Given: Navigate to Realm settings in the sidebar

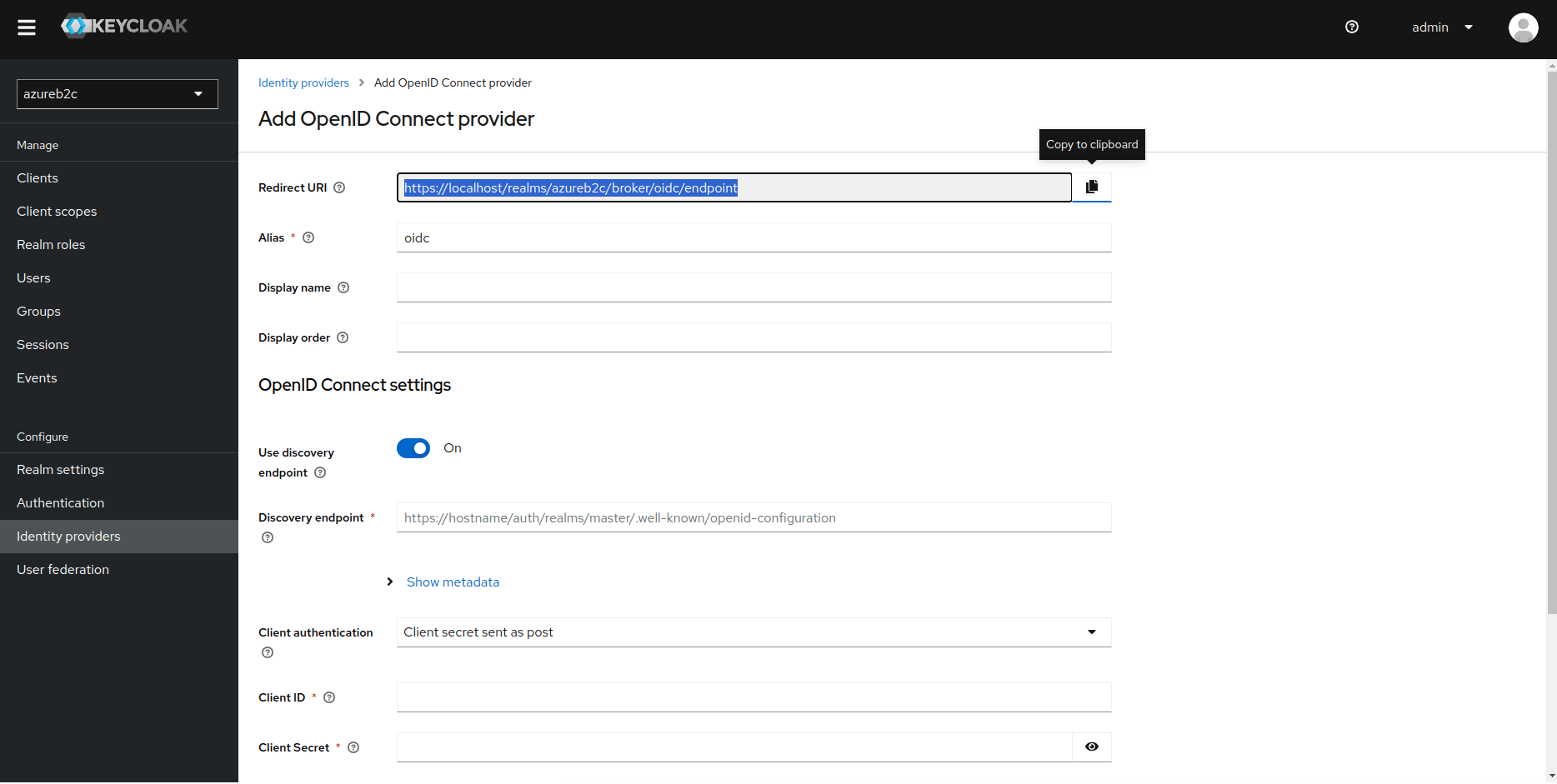Looking at the screenshot, I should click(60, 469).
